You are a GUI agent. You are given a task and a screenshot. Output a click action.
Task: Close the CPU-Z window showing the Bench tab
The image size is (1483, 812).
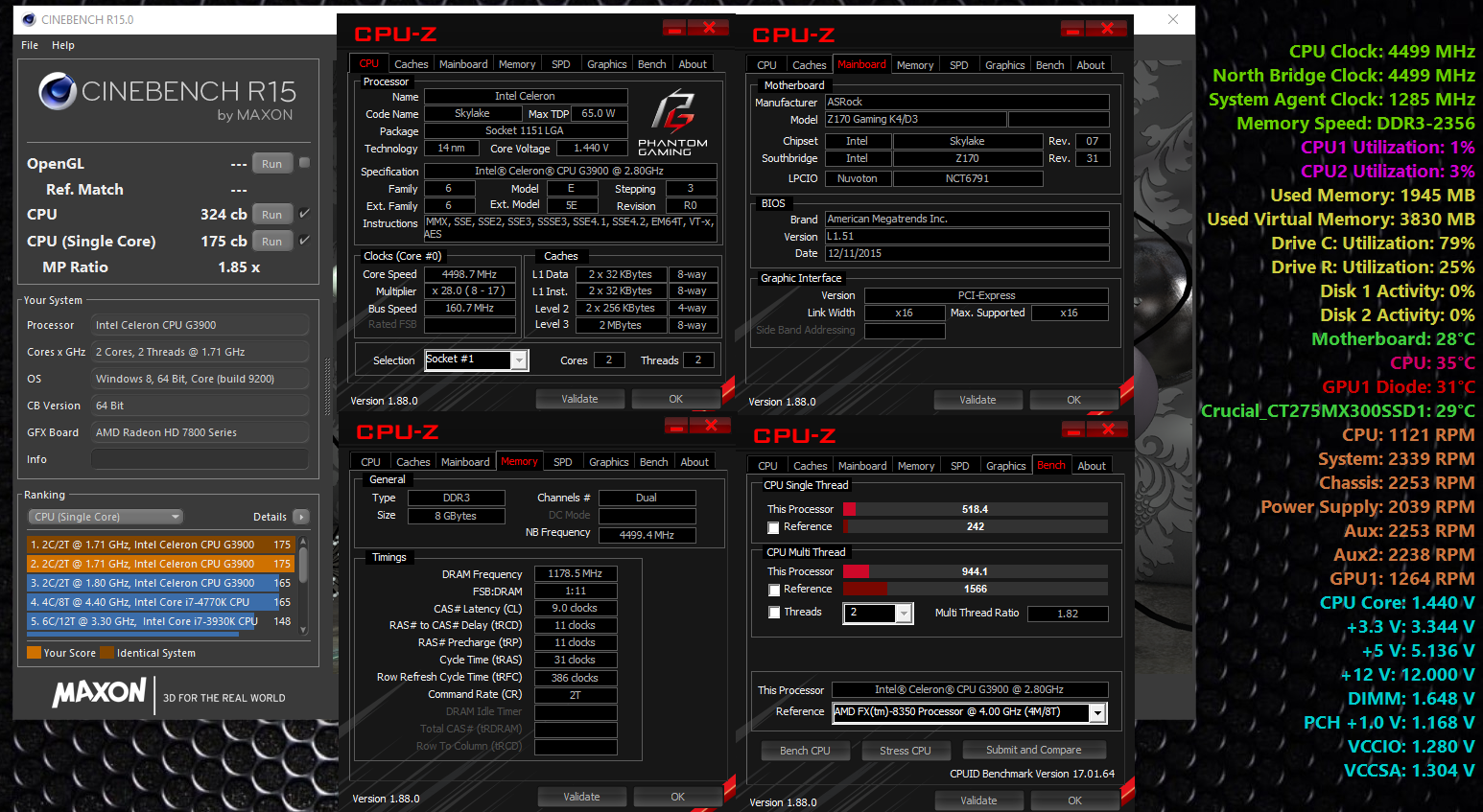[1109, 429]
